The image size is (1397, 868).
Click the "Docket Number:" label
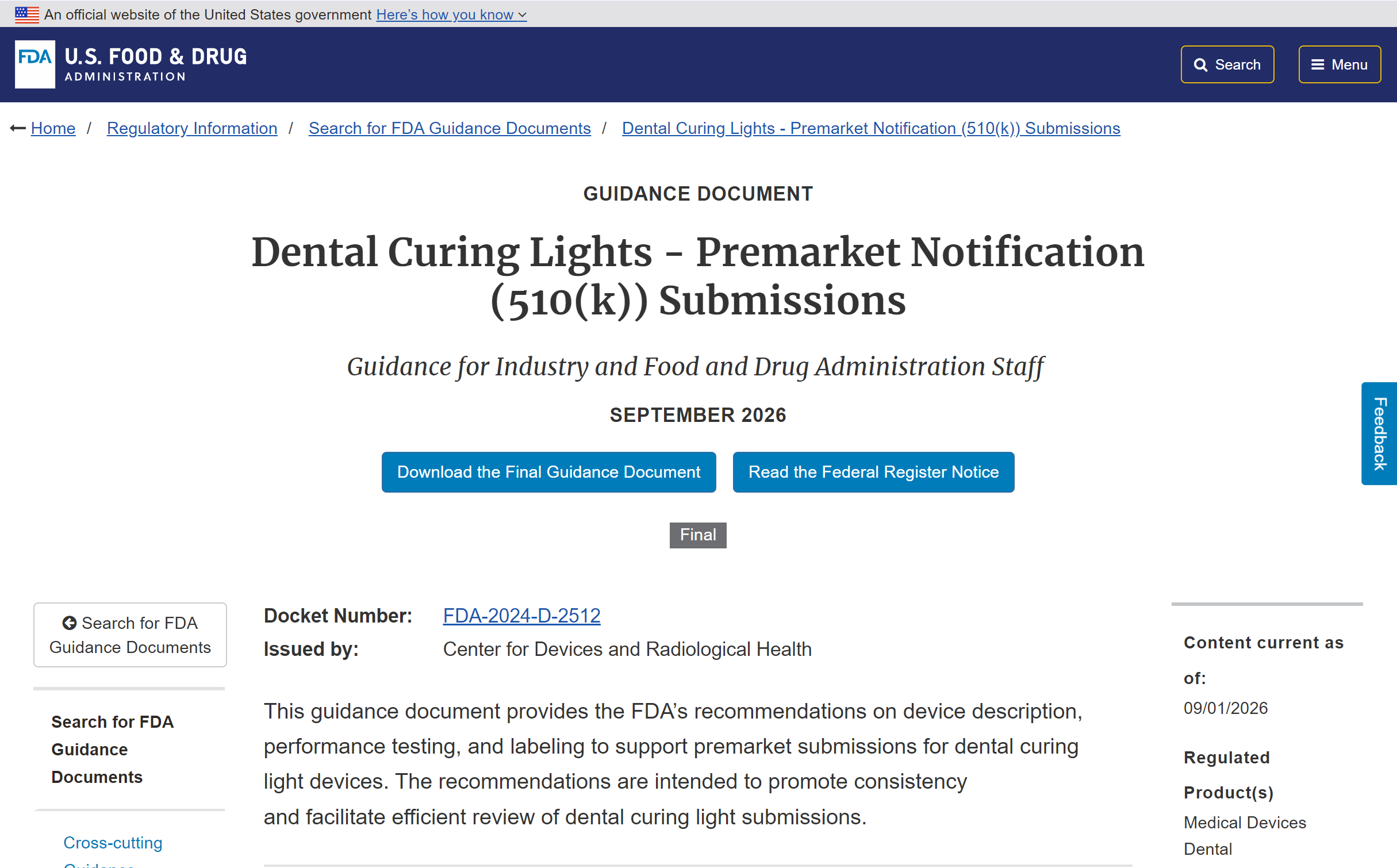pyautogui.click(x=338, y=616)
